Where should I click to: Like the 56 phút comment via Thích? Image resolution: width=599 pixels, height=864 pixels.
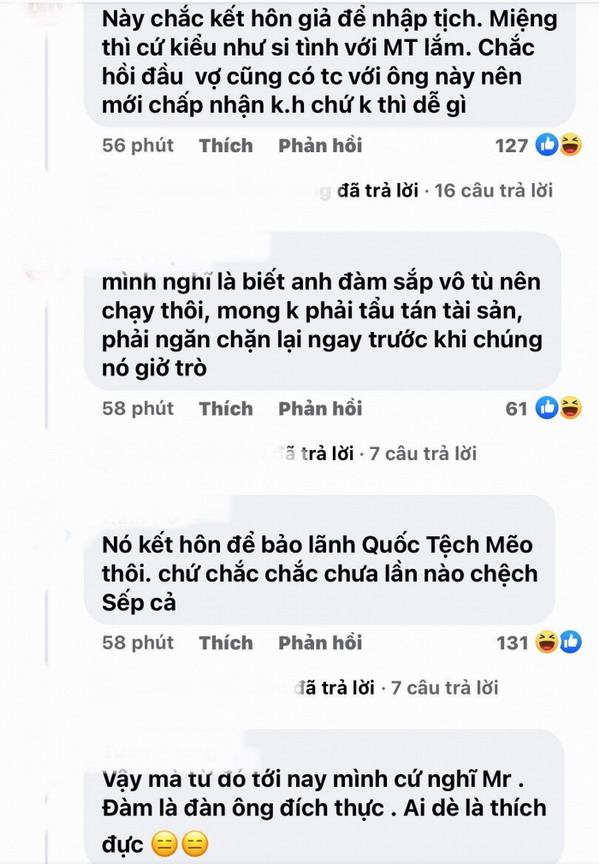click(x=226, y=145)
